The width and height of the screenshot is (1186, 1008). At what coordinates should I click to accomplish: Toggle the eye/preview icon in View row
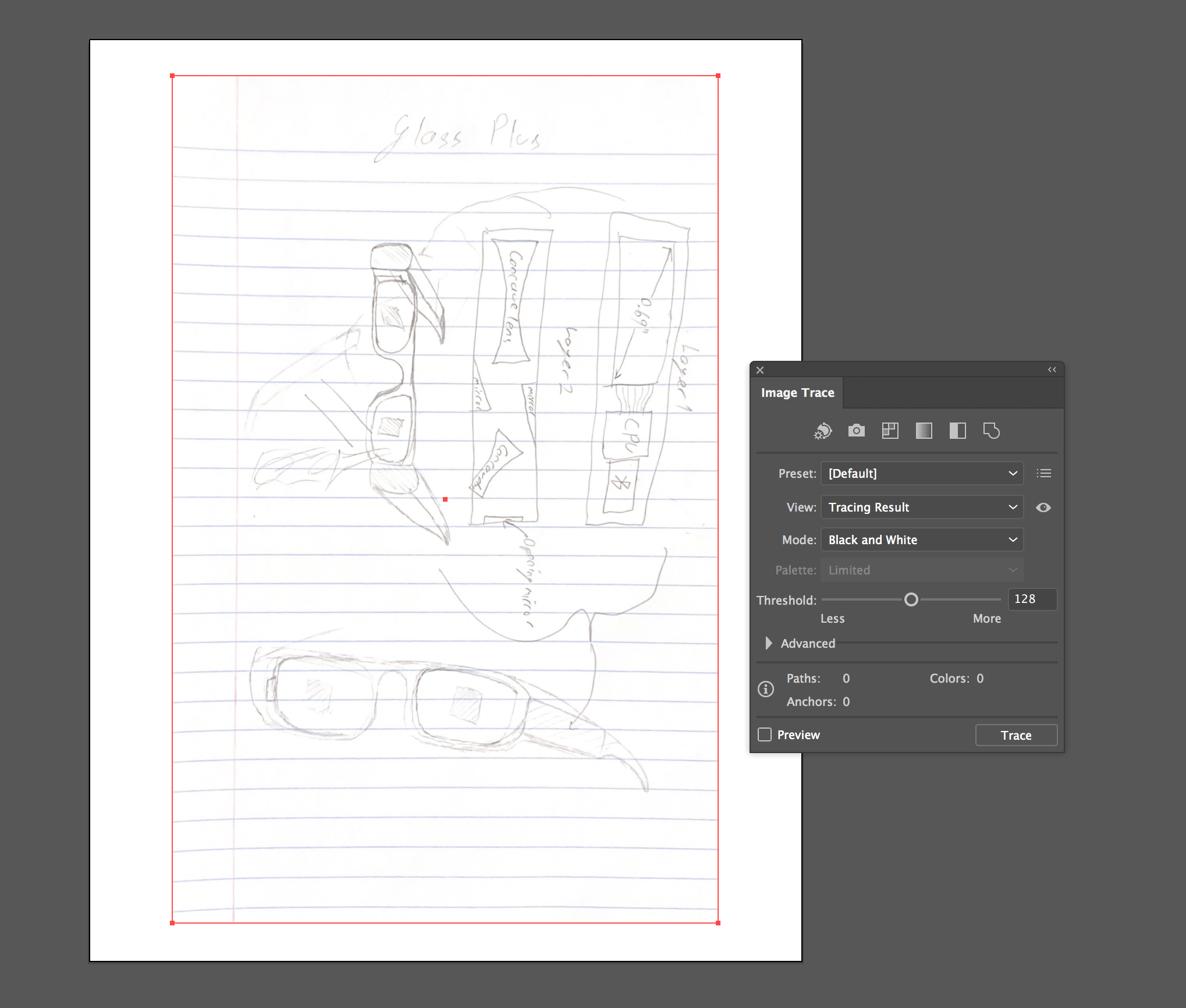[x=1043, y=506]
